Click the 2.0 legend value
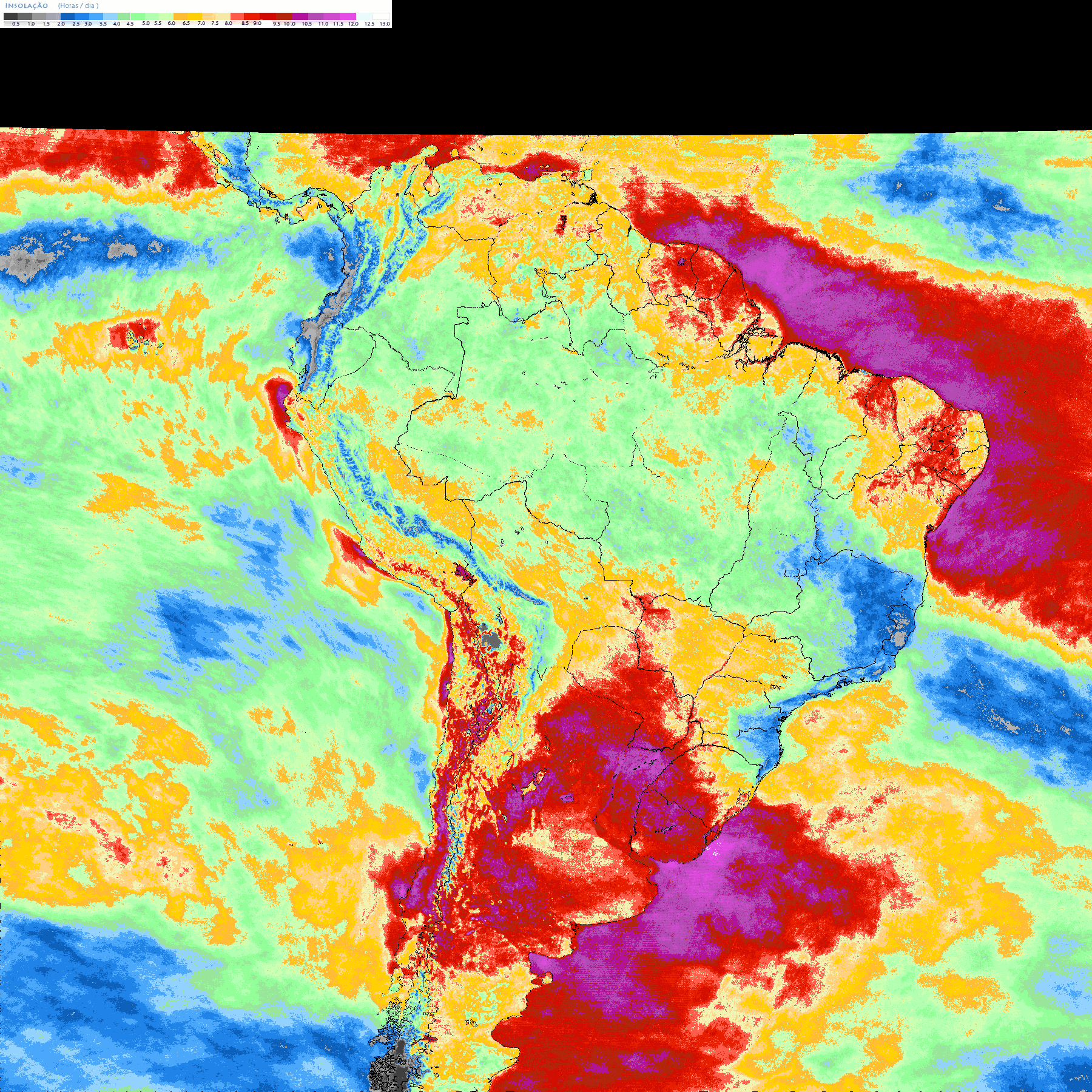This screenshot has width=1092, height=1092. [61, 24]
